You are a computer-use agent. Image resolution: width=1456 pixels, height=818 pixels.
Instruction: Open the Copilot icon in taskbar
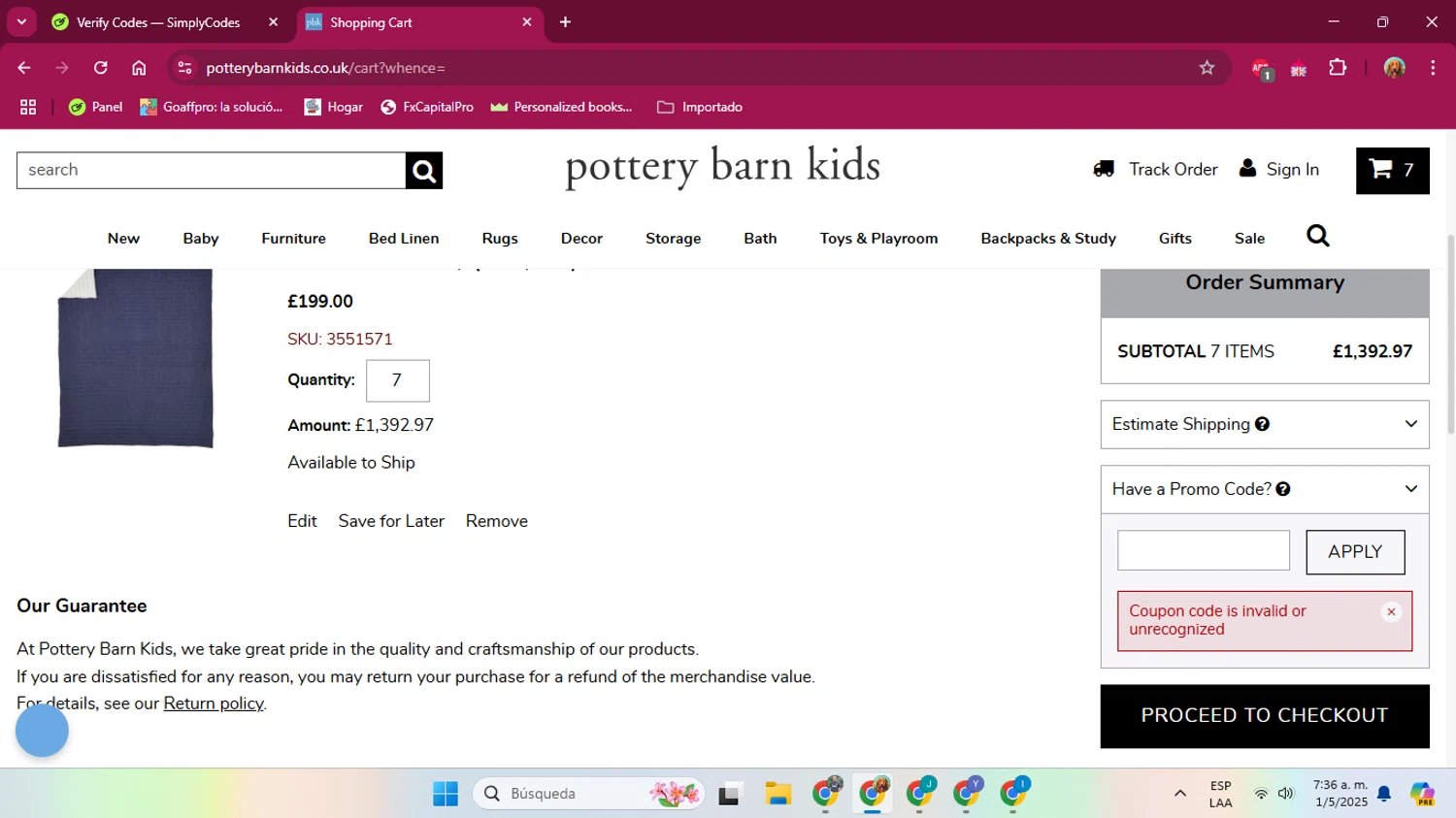pos(1423,794)
